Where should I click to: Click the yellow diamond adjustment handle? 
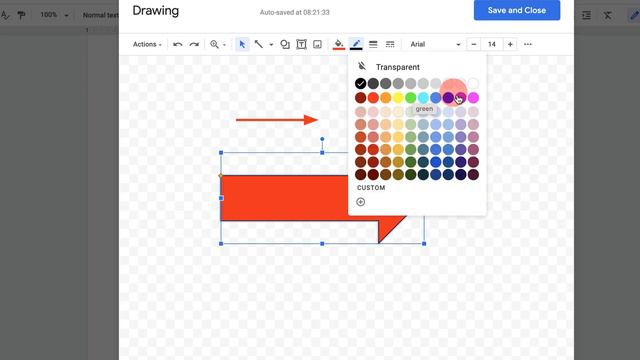click(x=221, y=176)
